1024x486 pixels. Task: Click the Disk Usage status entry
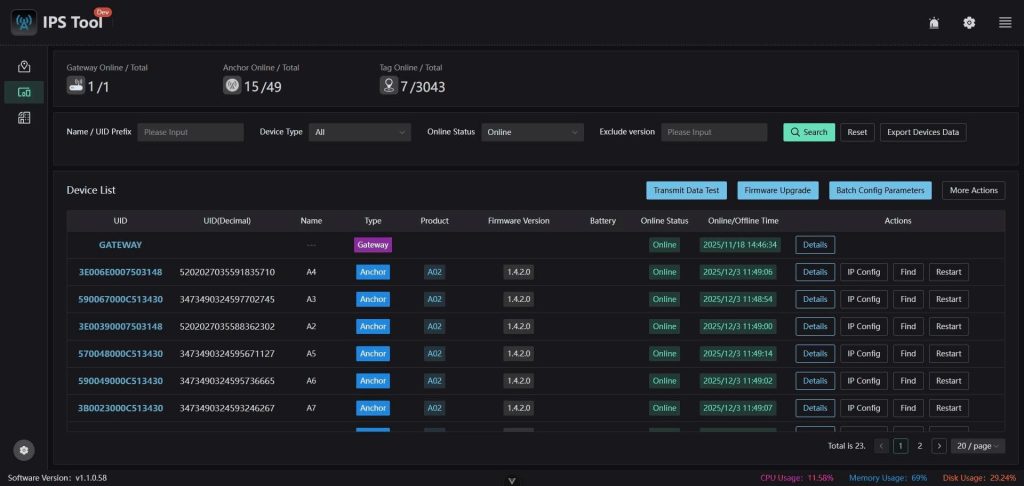pos(980,478)
